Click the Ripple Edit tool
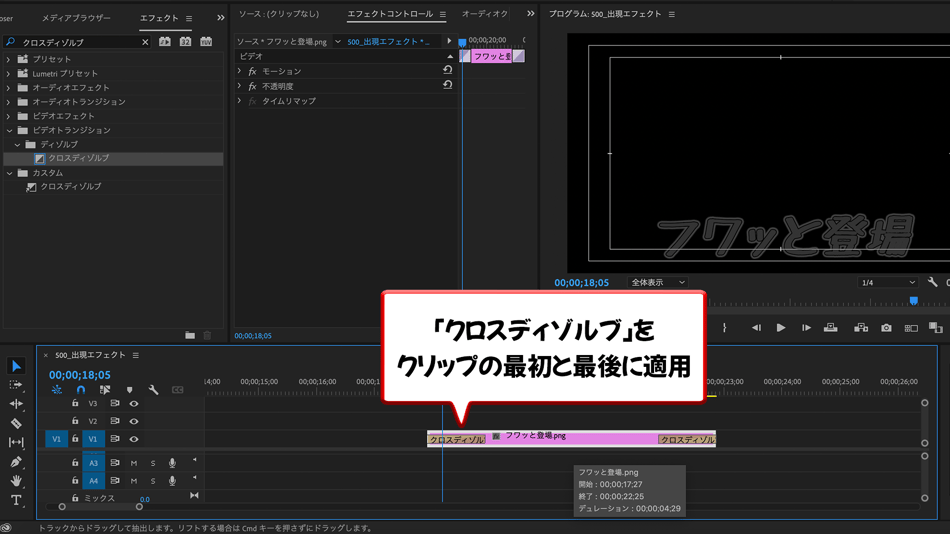The height and width of the screenshot is (534, 950). pyautogui.click(x=16, y=404)
